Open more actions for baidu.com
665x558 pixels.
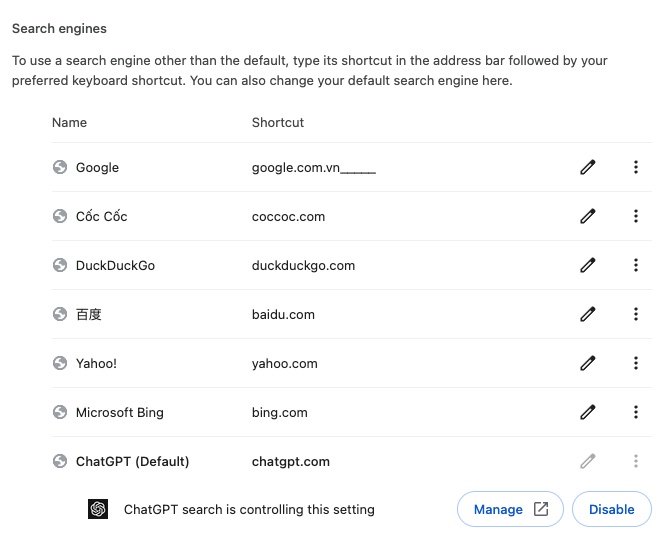click(636, 315)
